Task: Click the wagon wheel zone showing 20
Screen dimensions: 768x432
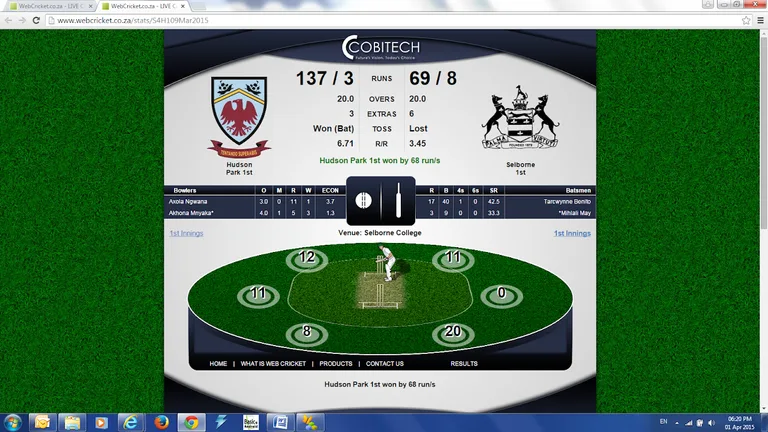Action: pyautogui.click(x=453, y=333)
